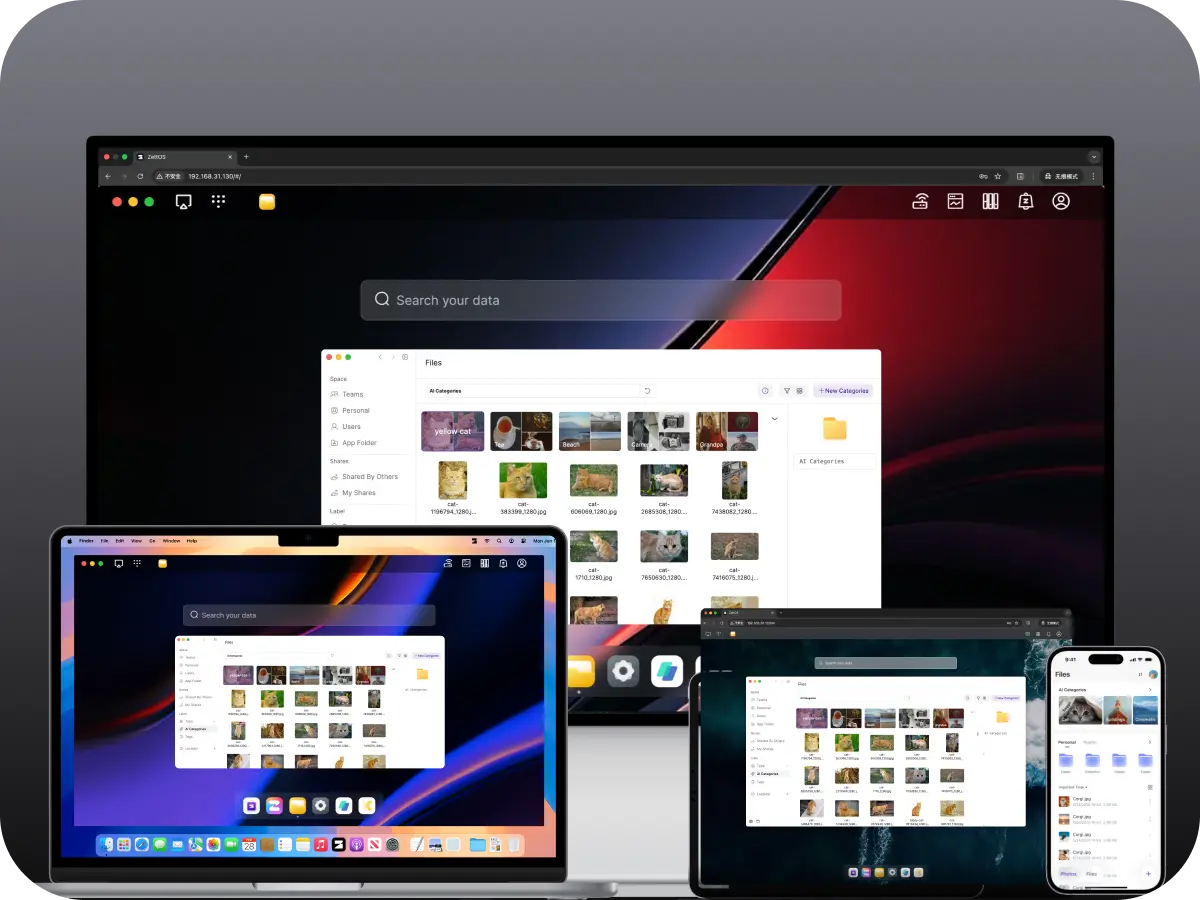Expand the category row chevron after Grandpa
This screenshot has height=900, width=1200.
coord(774,419)
